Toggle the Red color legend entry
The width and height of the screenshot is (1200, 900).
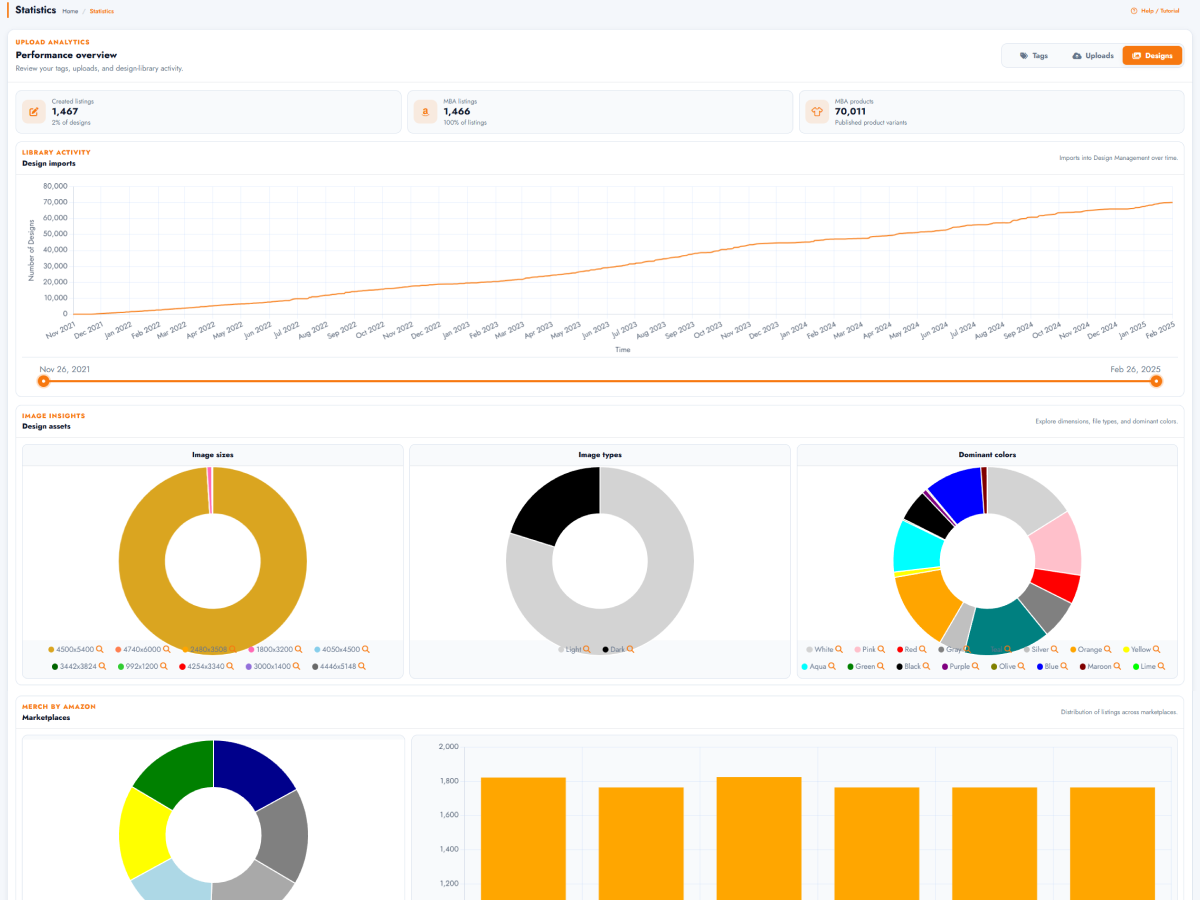tap(907, 650)
